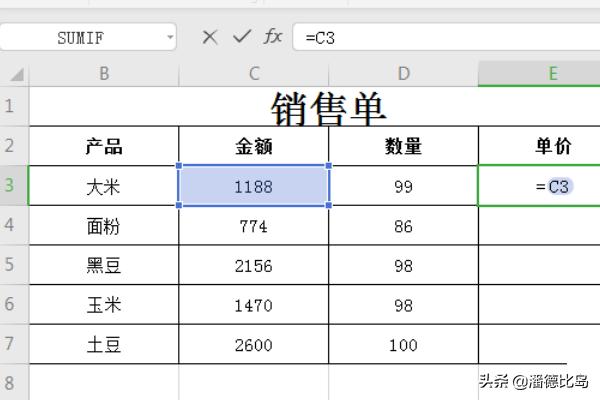Click the 单价 header cell
Screen dimensions: 600x400
click(539, 146)
